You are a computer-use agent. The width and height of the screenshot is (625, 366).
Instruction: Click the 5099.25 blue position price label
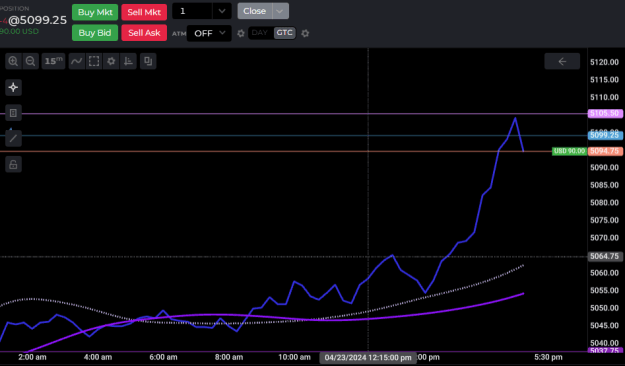[605, 135]
